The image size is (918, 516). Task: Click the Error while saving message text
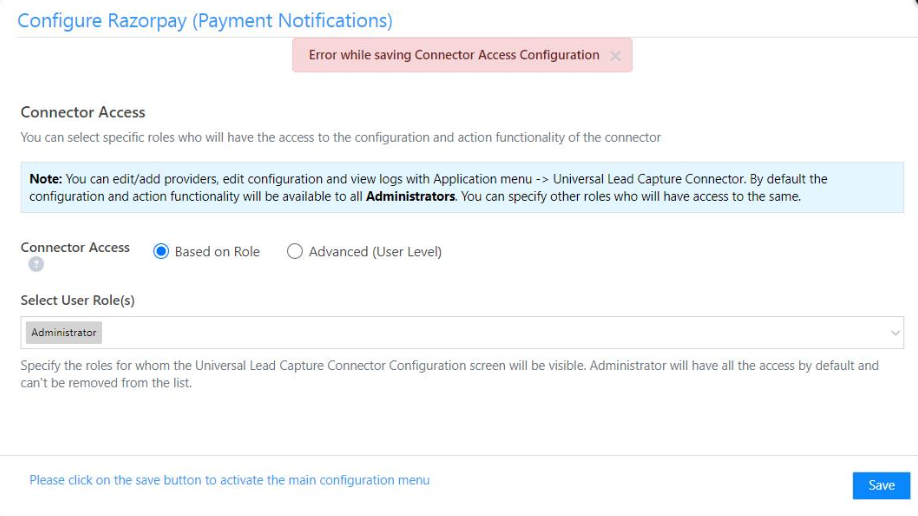pos(453,55)
